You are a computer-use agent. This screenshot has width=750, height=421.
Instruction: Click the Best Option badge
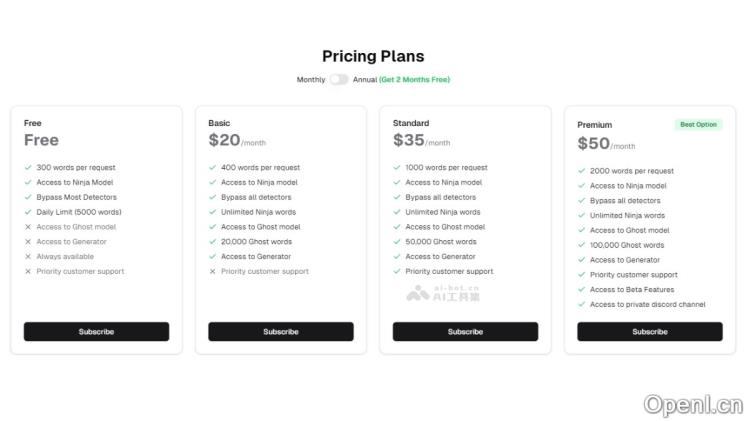(x=698, y=125)
